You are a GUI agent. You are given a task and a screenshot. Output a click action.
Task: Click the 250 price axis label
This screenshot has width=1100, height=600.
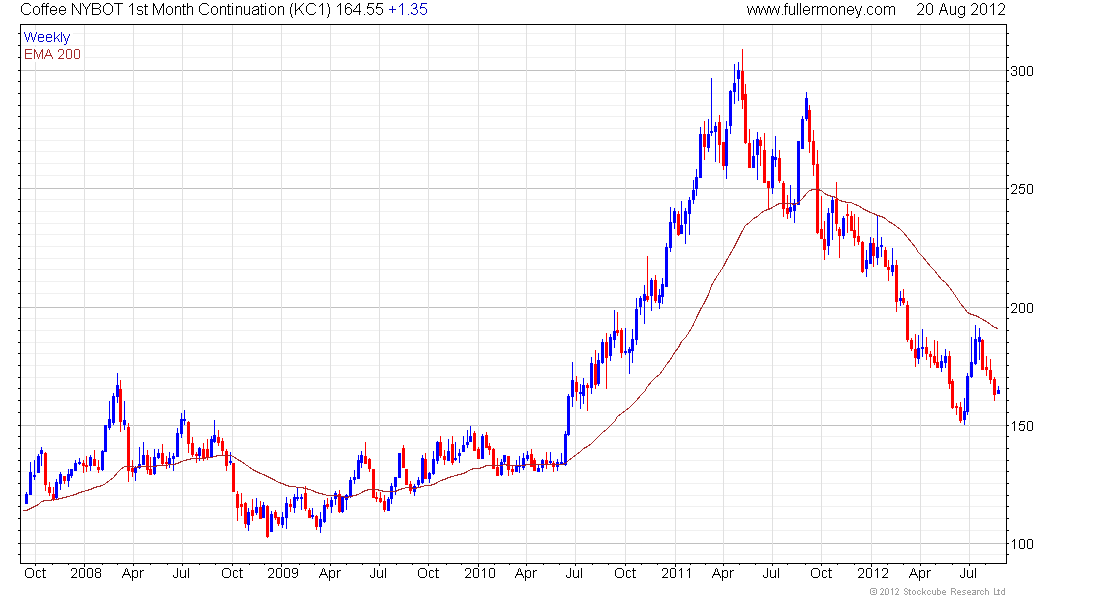(x=1020, y=190)
